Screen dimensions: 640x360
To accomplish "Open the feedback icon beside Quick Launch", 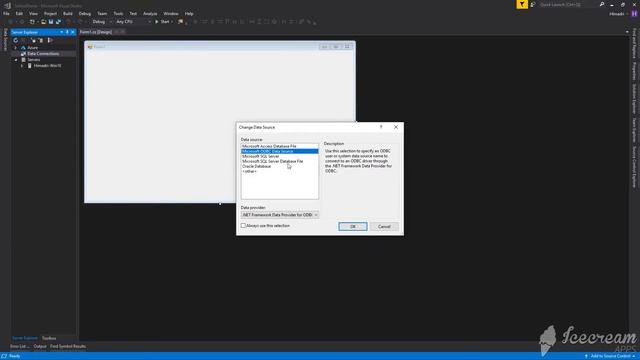I will click(533, 4).
